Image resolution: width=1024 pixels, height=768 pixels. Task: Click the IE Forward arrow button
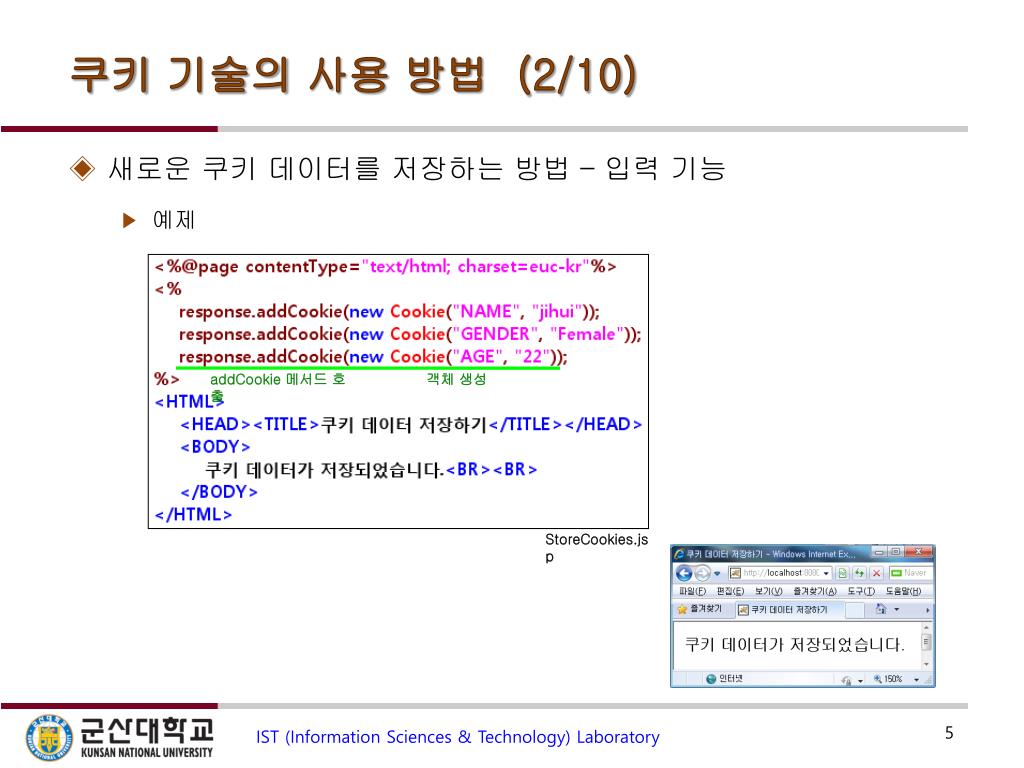pyautogui.click(x=702, y=573)
